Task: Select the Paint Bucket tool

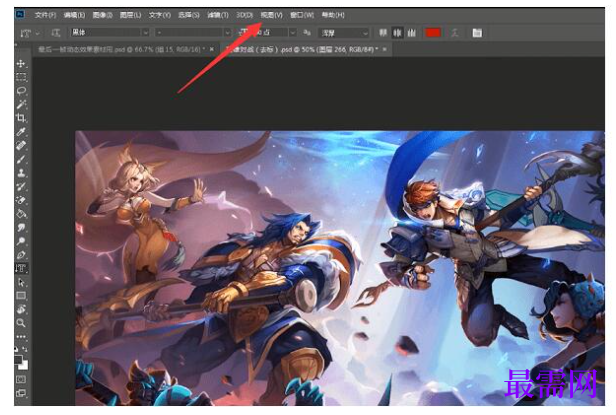Action: pyautogui.click(x=21, y=214)
